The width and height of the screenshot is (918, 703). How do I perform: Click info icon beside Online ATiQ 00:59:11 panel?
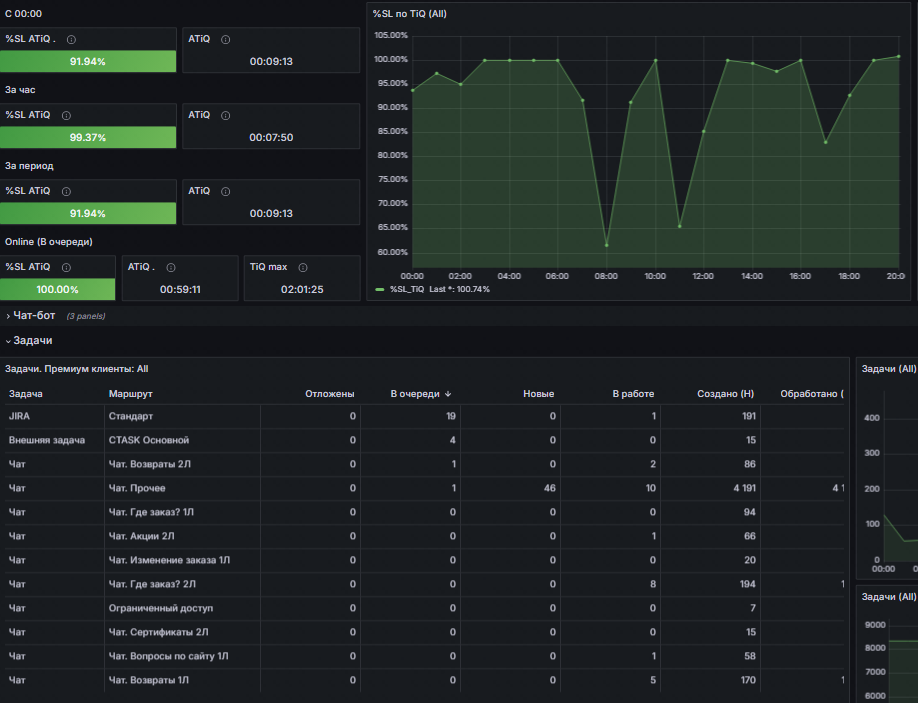(x=171, y=268)
